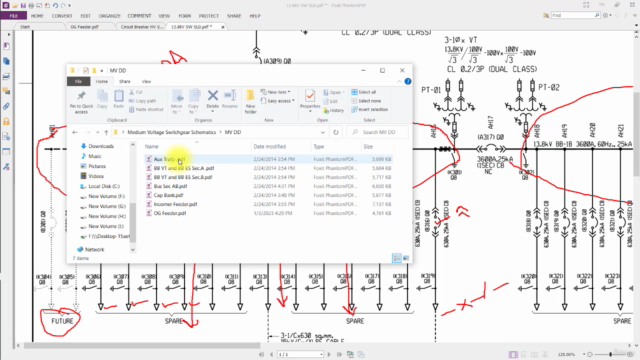Click Copy path in Explorer ribbon

pyautogui.click(x=142, y=101)
